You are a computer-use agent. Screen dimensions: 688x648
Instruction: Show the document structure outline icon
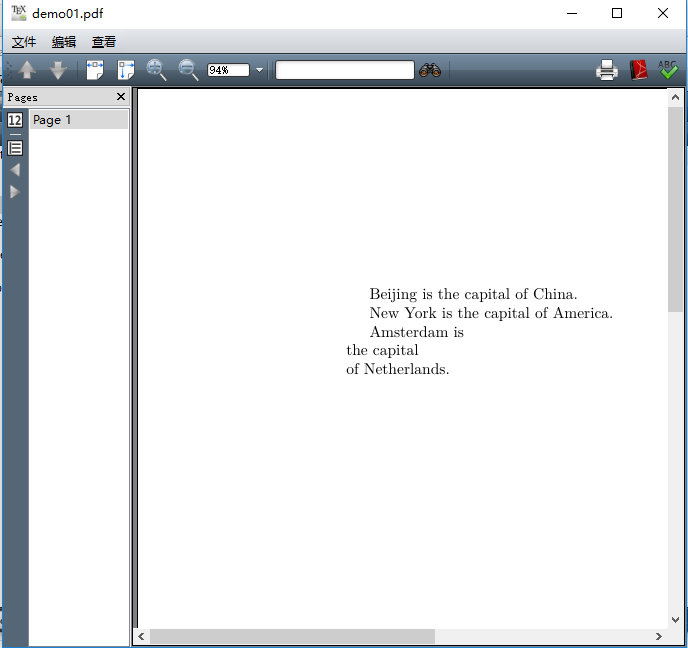(15, 148)
